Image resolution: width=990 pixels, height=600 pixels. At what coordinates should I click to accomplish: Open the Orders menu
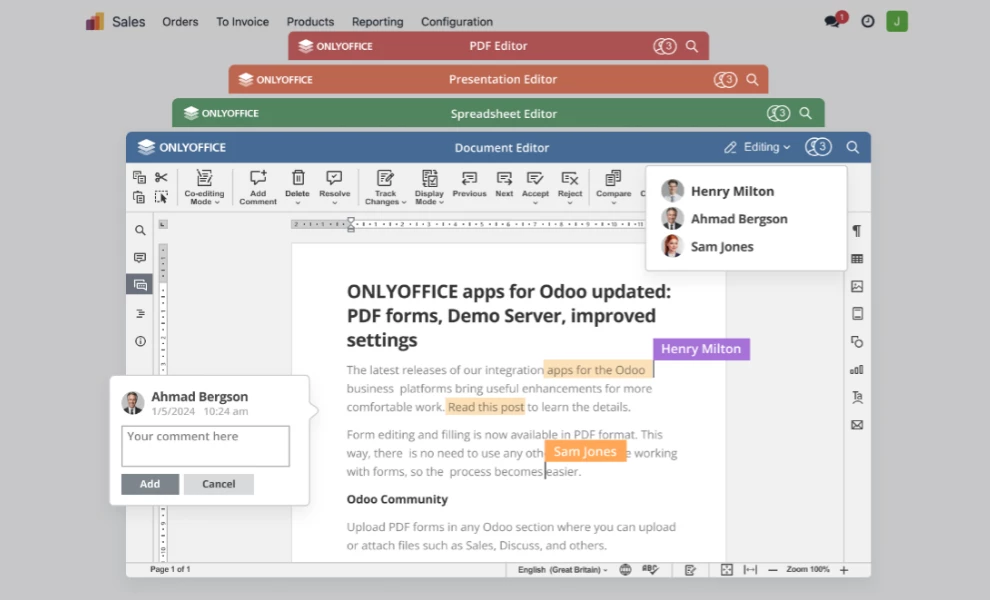coord(180,21)
